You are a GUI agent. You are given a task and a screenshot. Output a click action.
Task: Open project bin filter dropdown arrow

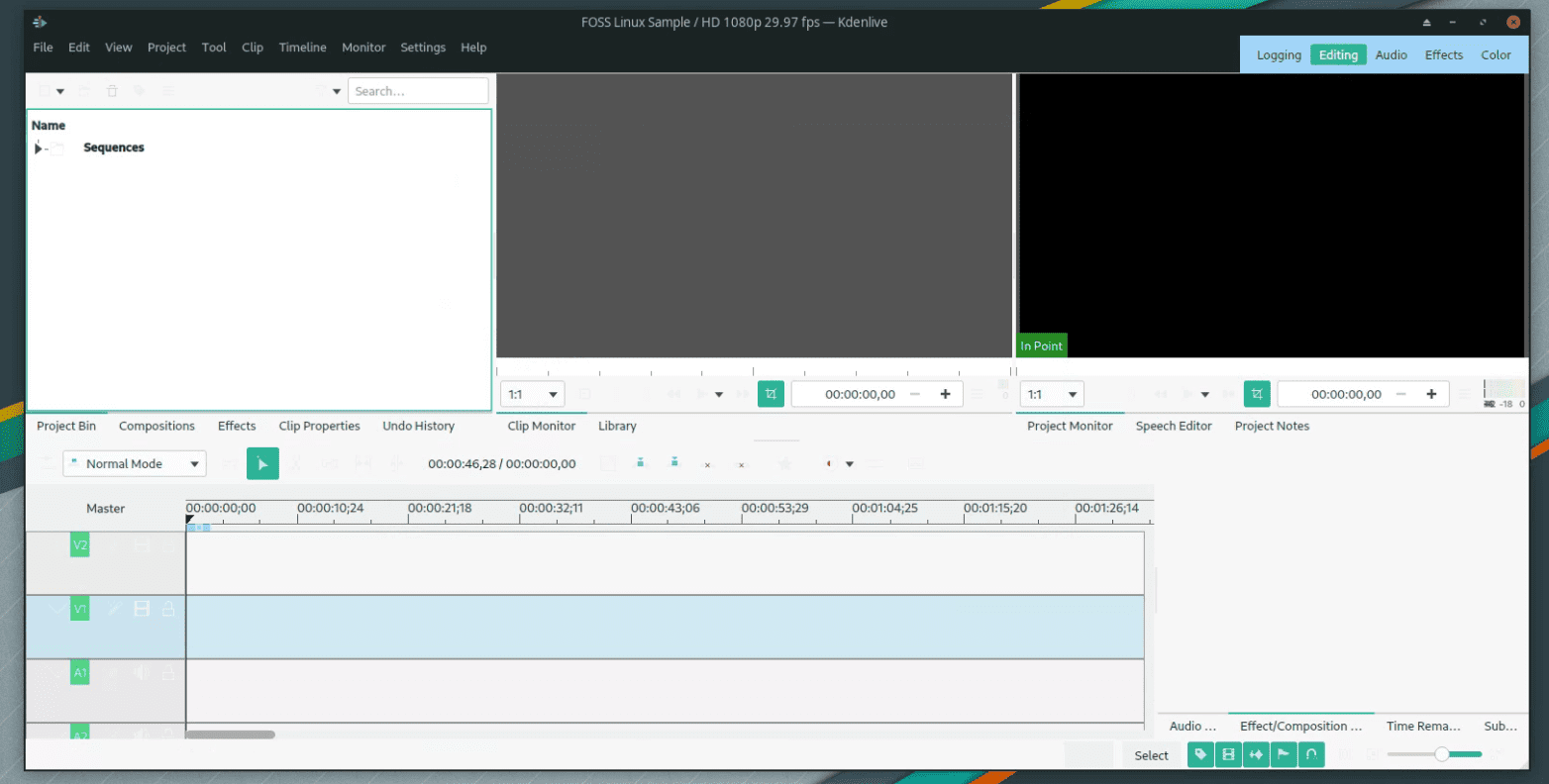337,91
